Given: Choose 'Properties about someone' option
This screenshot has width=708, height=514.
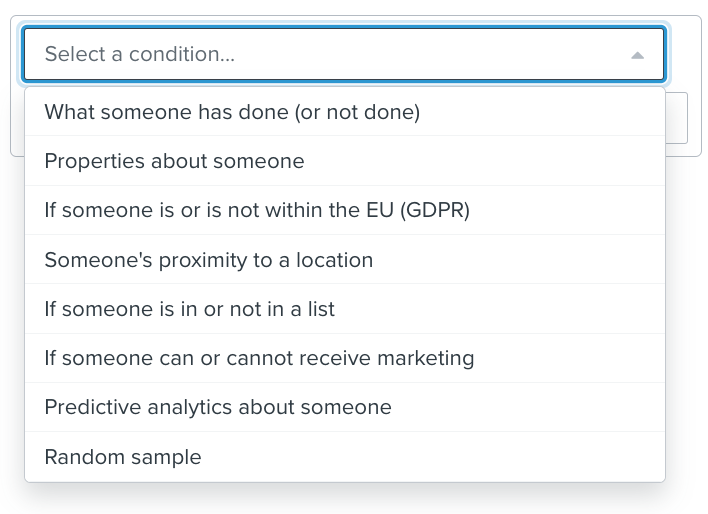Looking at the screenshot, I should [x=175, y=161].
